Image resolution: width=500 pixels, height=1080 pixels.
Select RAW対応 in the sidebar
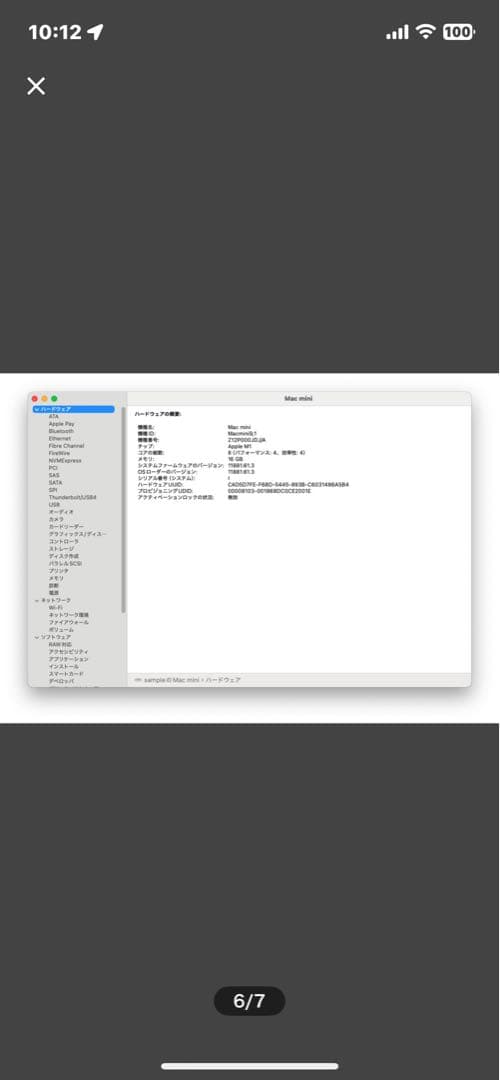point(60,645)
